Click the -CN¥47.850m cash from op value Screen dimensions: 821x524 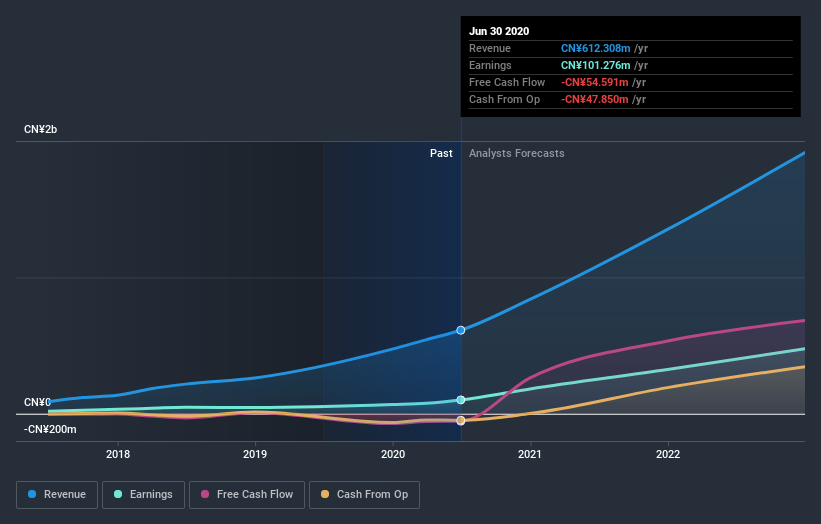coord(594,99)
